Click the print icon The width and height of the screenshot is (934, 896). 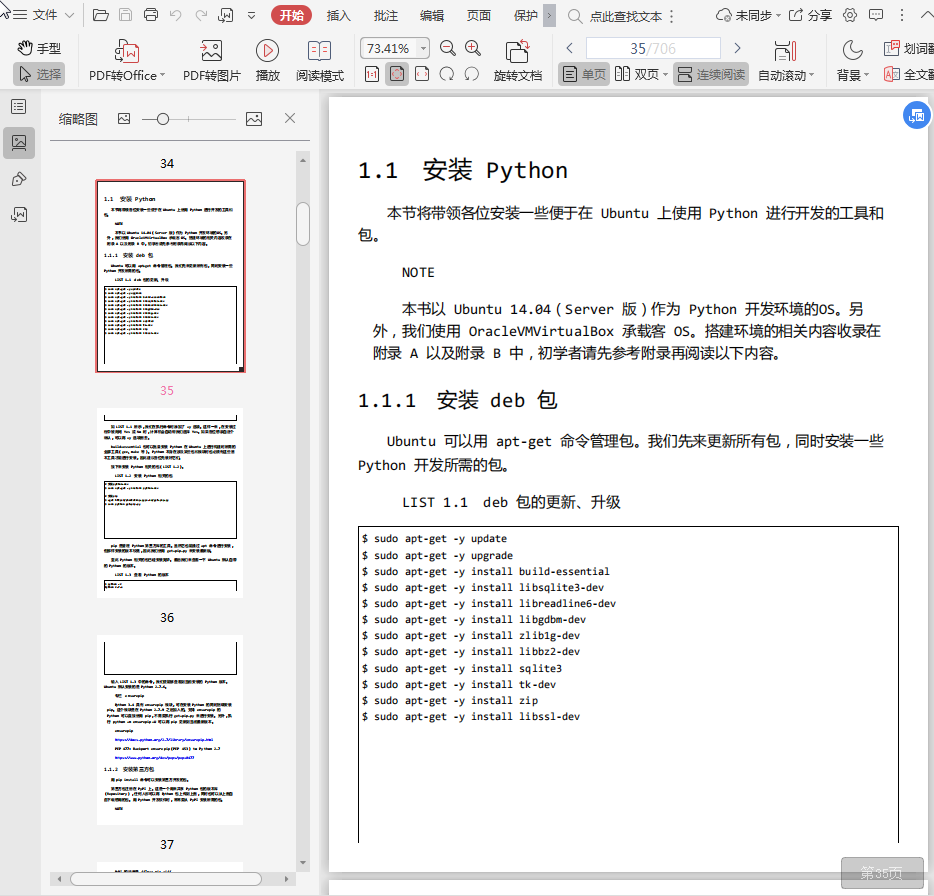pyautogui.click(x=151, y=15)
